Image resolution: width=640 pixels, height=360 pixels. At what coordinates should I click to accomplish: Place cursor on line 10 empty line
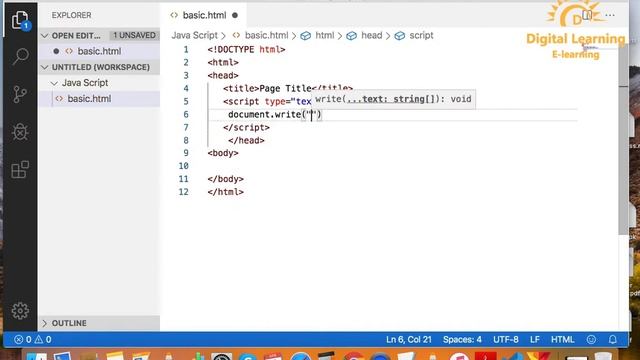[392, 166]
